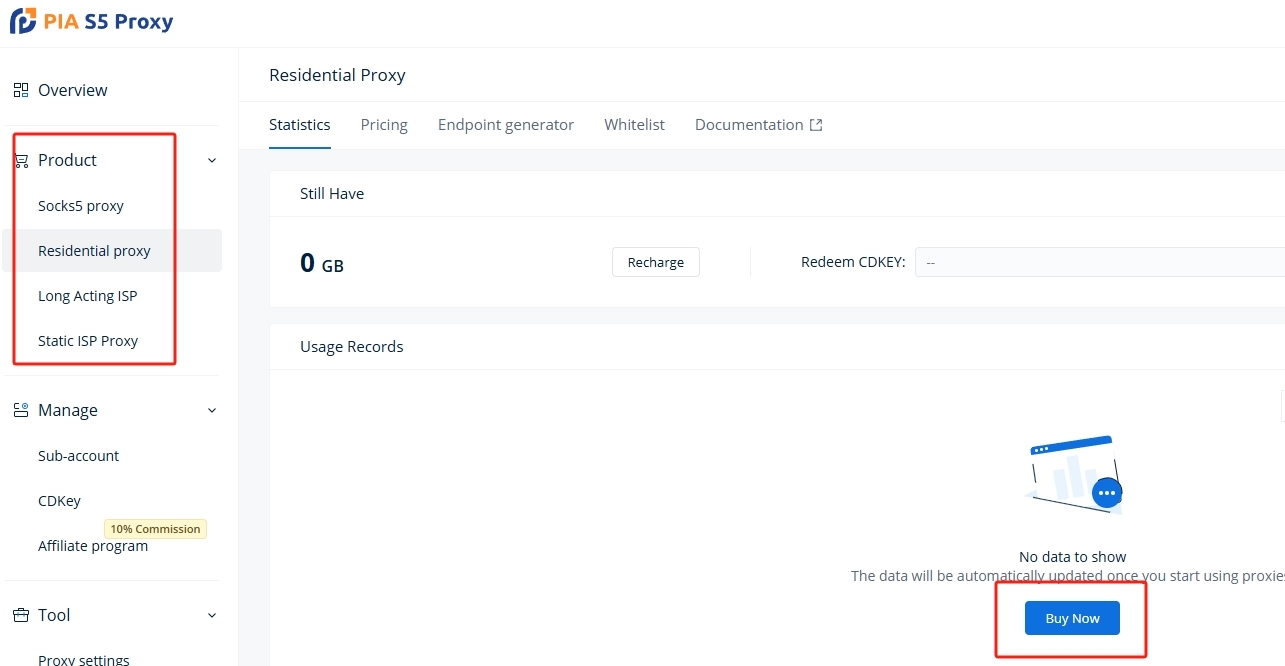
Task: Click the Still Have heading
Action: pos(332,194)
